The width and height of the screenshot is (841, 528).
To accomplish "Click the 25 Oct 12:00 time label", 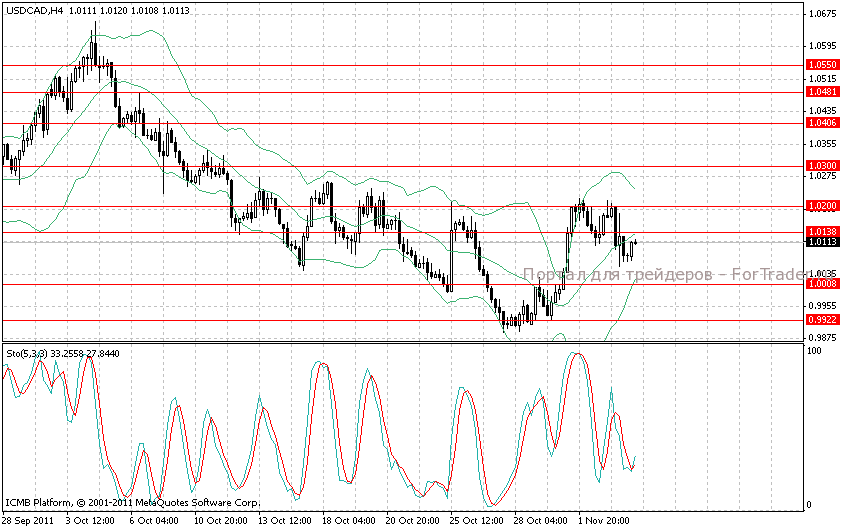I will [x=477, y=521].
